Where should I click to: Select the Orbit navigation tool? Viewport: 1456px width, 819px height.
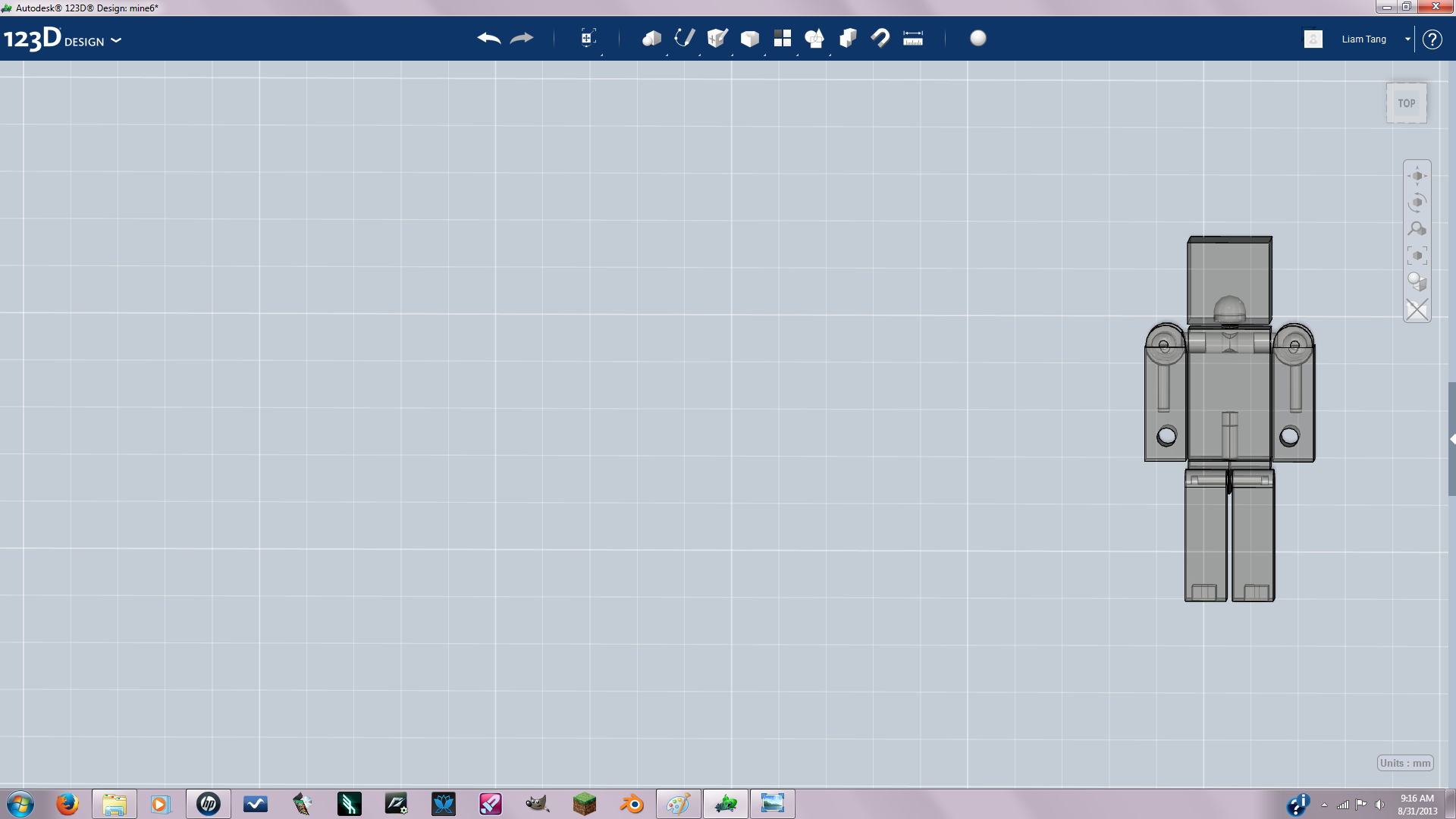pyautogui.click(x=1417, y=202)
